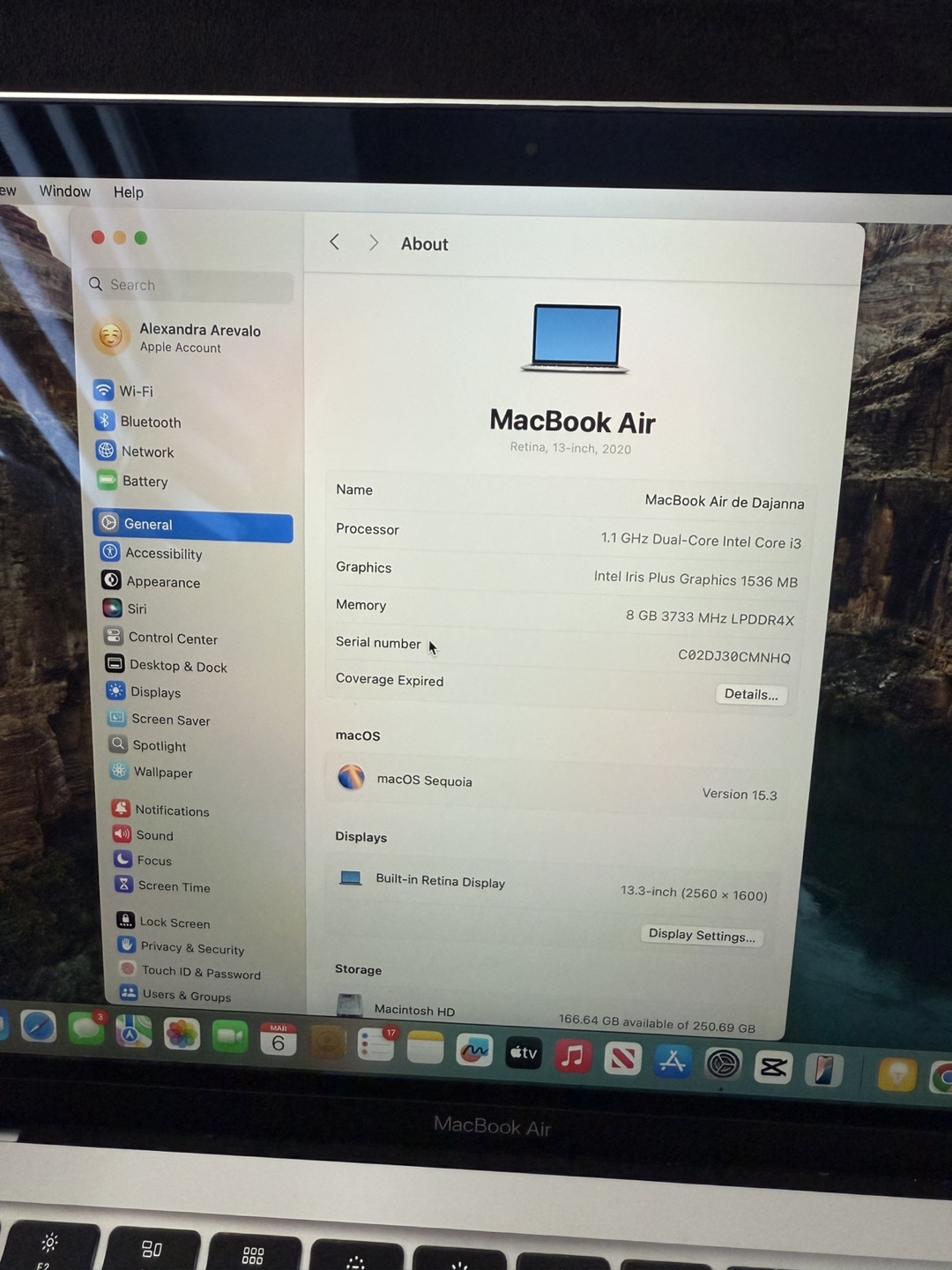Click the Details... coverage button
The height and width of the screenshot is (1270, 952).
click(x=751, y=694)
